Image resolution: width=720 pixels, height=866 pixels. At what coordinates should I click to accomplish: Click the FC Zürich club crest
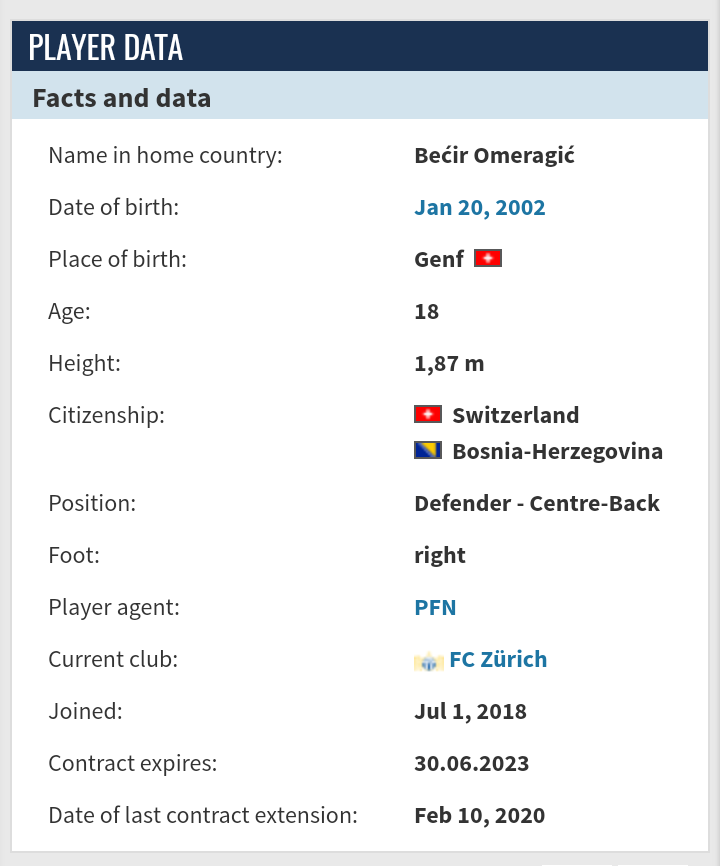pyautogui.click(x=429, y=661)
